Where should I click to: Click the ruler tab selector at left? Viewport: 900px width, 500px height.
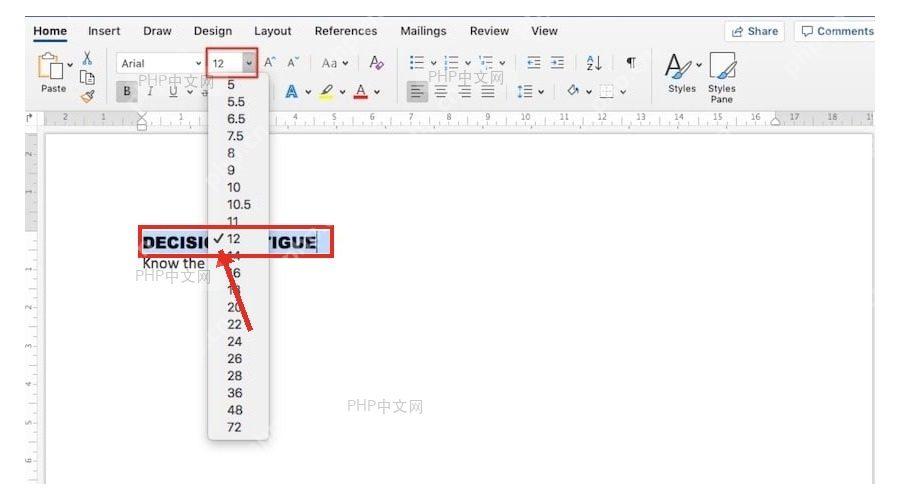[29, 118]
